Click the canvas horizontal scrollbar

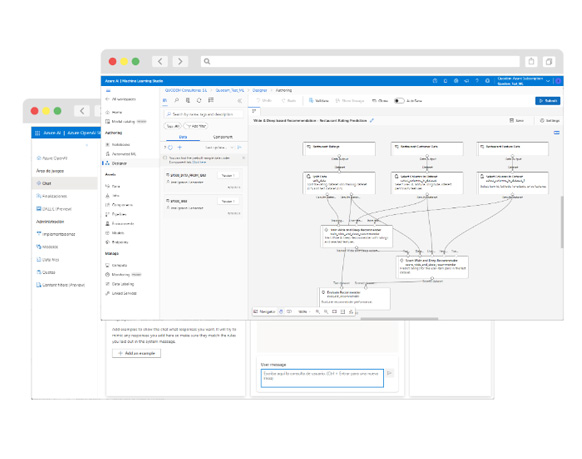pos(399,318)
